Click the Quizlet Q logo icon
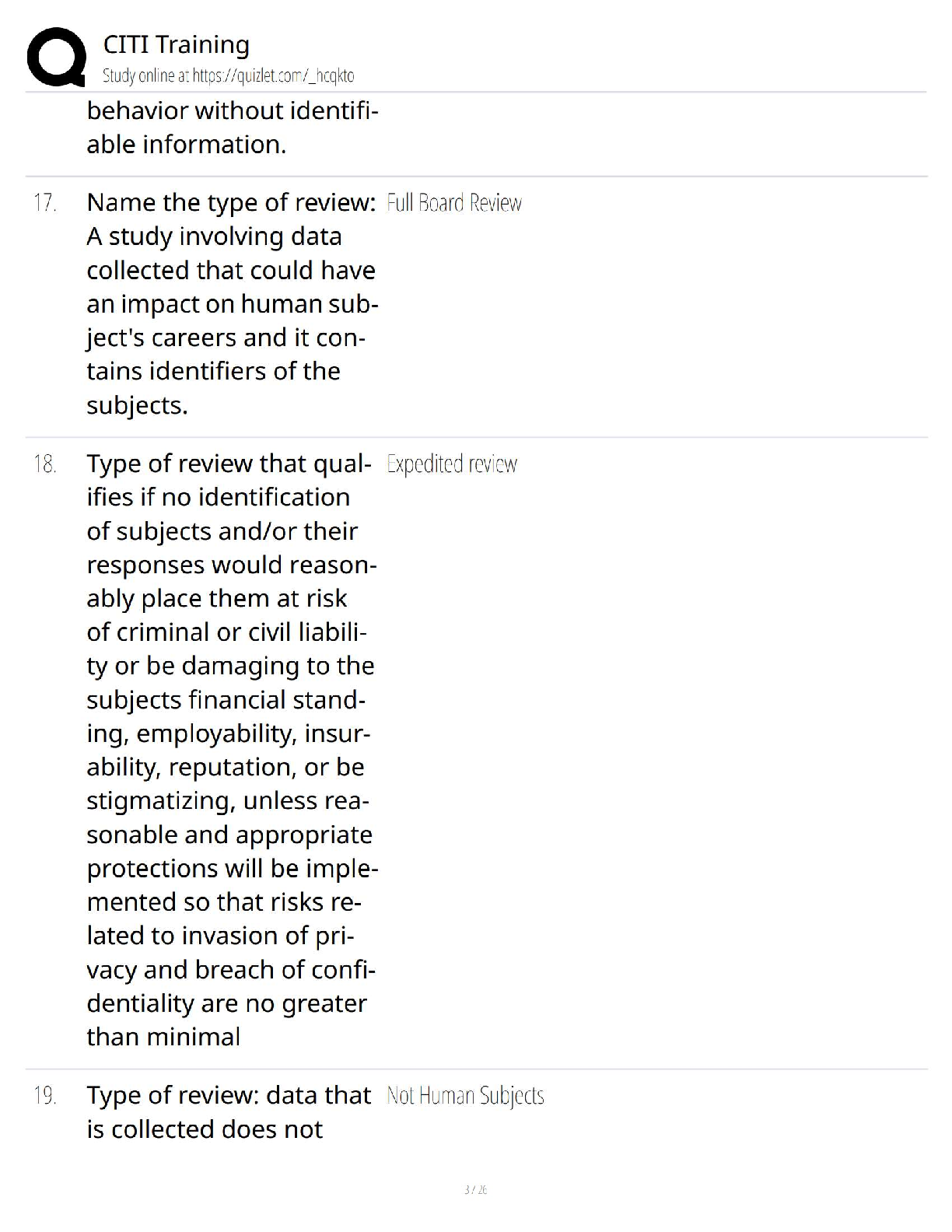952x1232 pixels. point(56,57)
